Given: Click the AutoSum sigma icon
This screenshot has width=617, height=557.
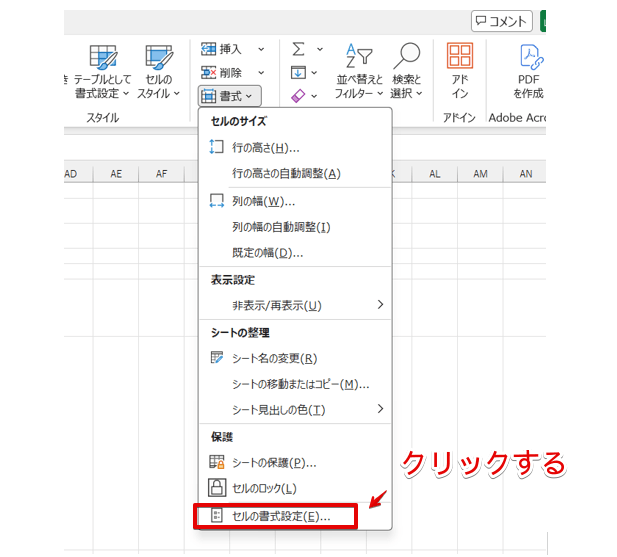Looking at the screenshot, I should point(298,49).
